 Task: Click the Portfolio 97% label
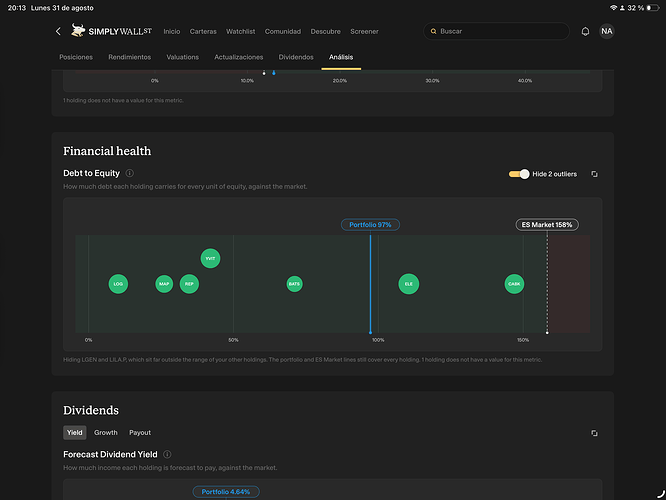pos(370,225)
